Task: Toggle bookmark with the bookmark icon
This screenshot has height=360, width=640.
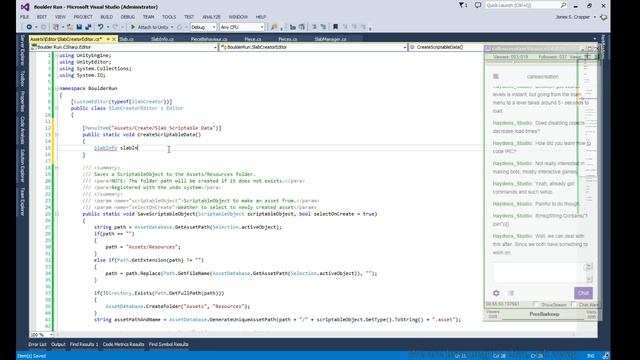Action: point(336,27)
